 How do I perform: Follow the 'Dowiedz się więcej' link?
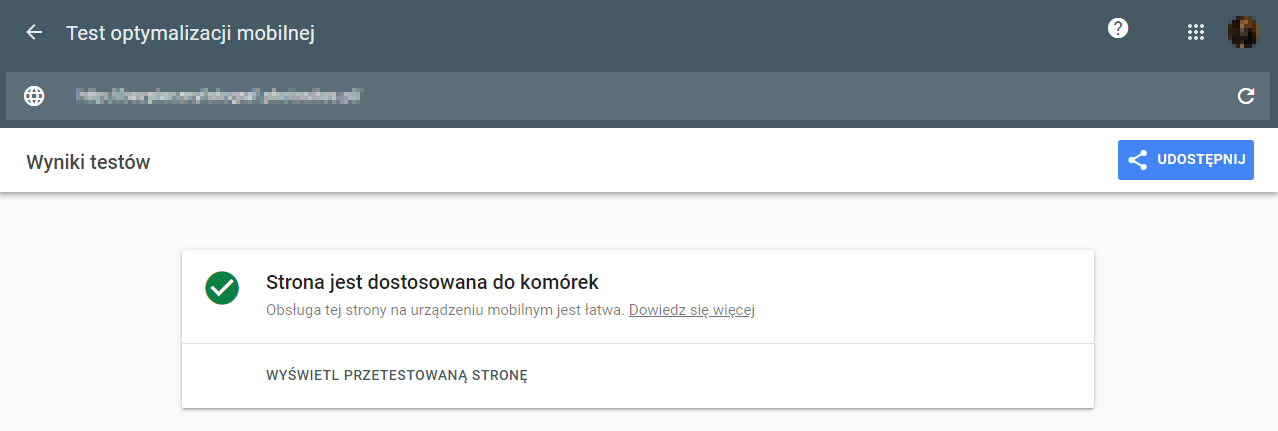click(691, 310)
